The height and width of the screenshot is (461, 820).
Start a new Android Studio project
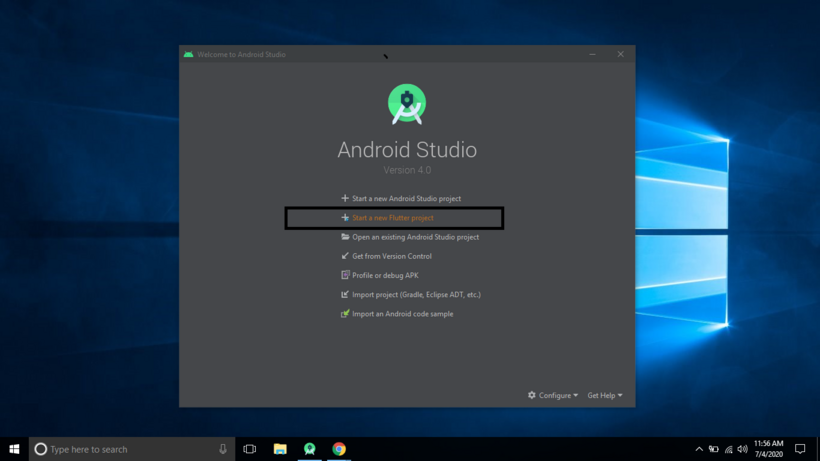click(x=406, y=199)
